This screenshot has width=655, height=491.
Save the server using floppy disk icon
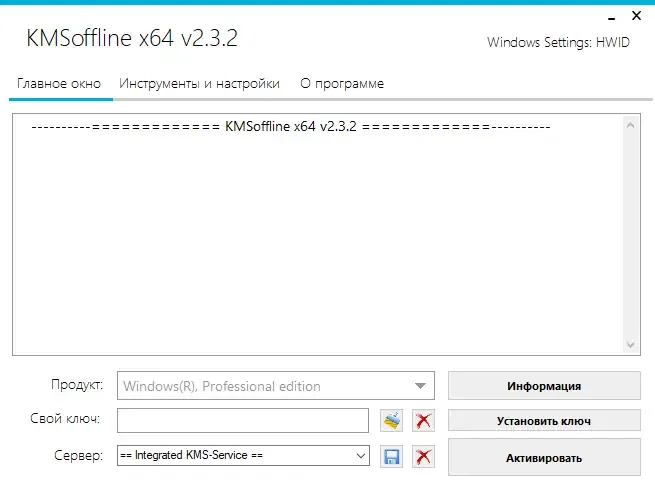pyautogui.click(x=391, y=456)
